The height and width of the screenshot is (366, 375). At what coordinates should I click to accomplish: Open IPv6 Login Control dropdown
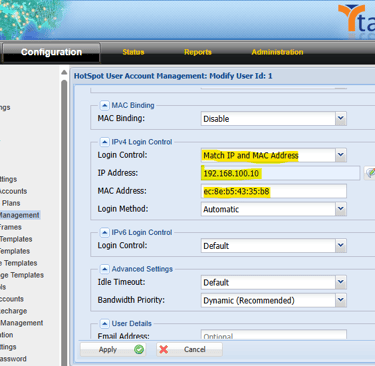[340, 246]
